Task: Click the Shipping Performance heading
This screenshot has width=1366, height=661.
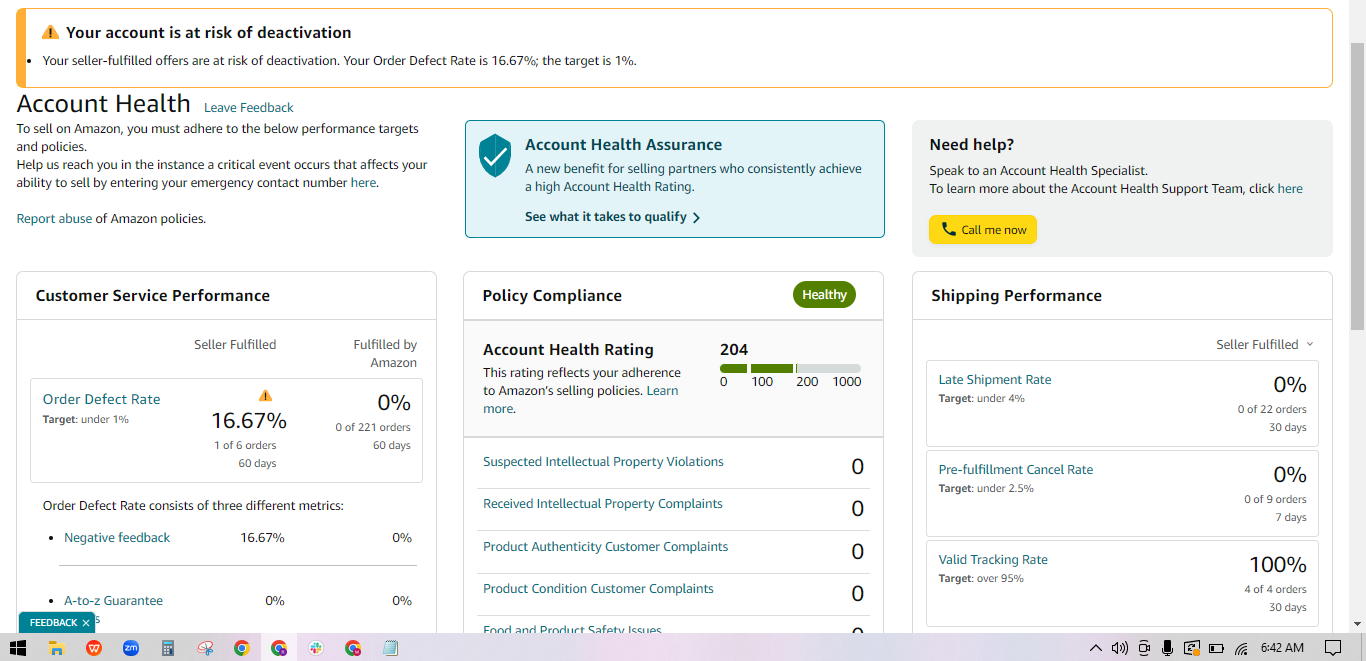Action: point(1016,296)
